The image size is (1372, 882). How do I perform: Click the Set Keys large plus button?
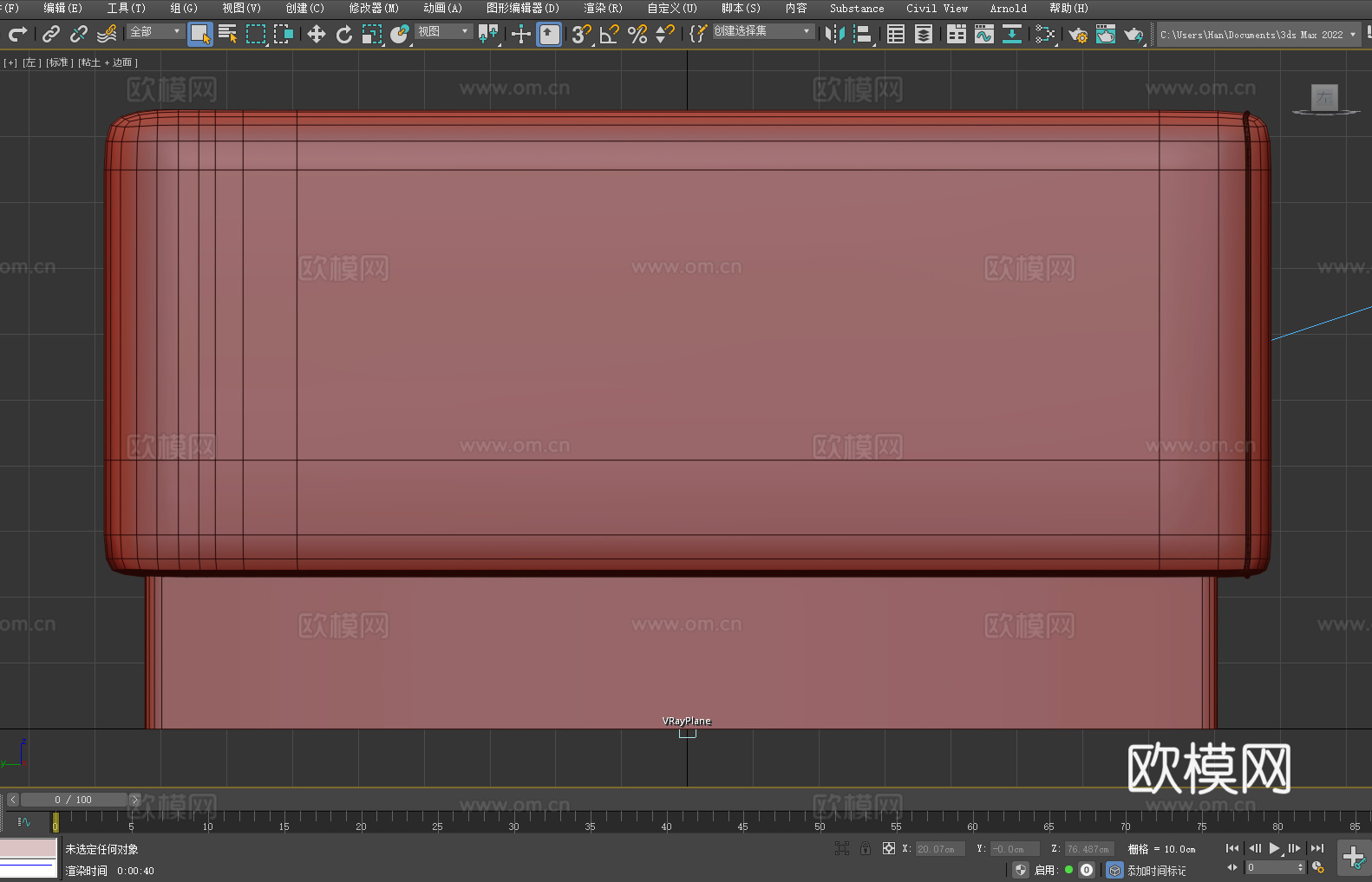coord(1354,858)
